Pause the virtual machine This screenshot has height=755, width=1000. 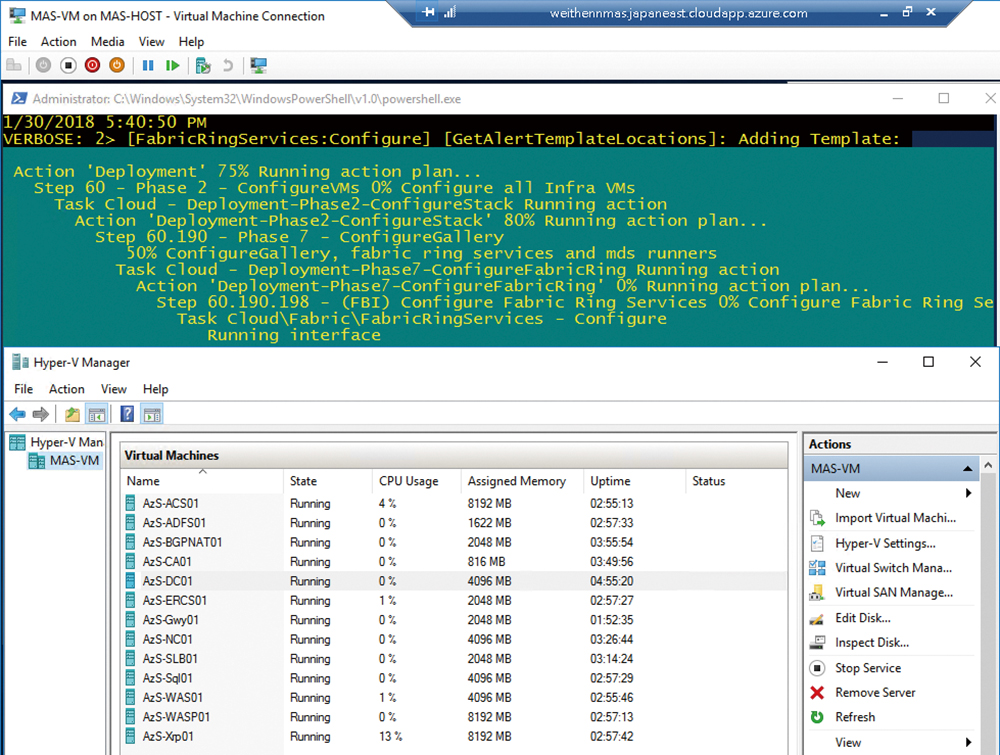pos(148,66)
